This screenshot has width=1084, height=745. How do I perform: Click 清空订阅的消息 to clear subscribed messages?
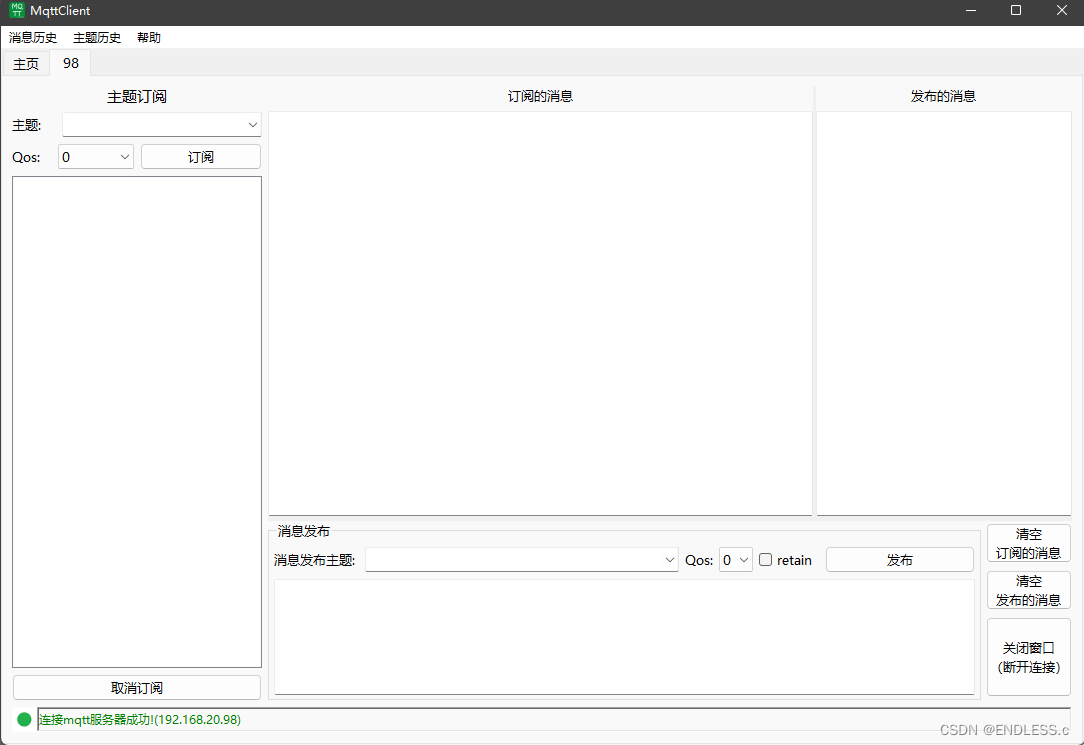pos(1028,542)
